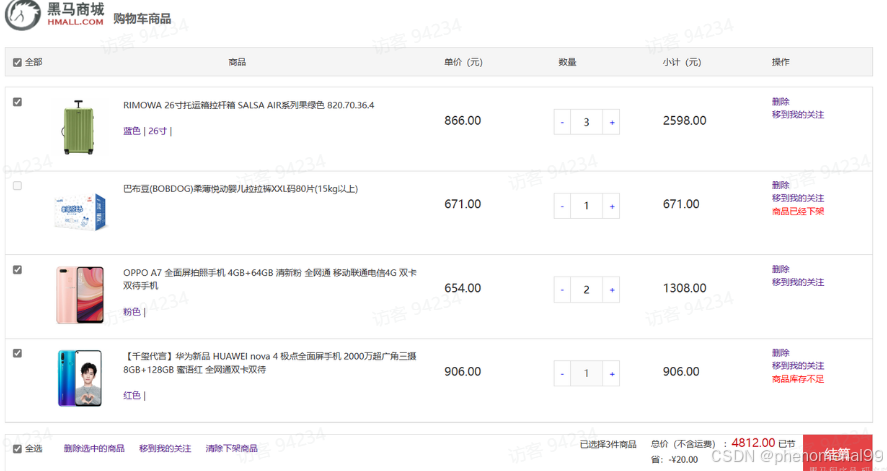Open the pink OPPO A7 phone thumbnail
The width and height of the screenshot is (887, 471).
tap(80, 295)
